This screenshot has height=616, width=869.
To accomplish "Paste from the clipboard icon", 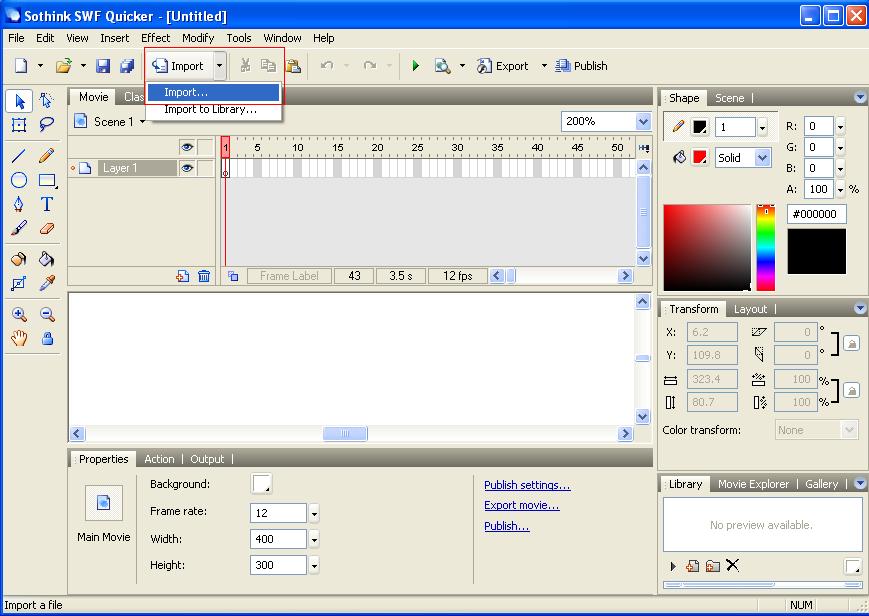I will tap(294, 66).
